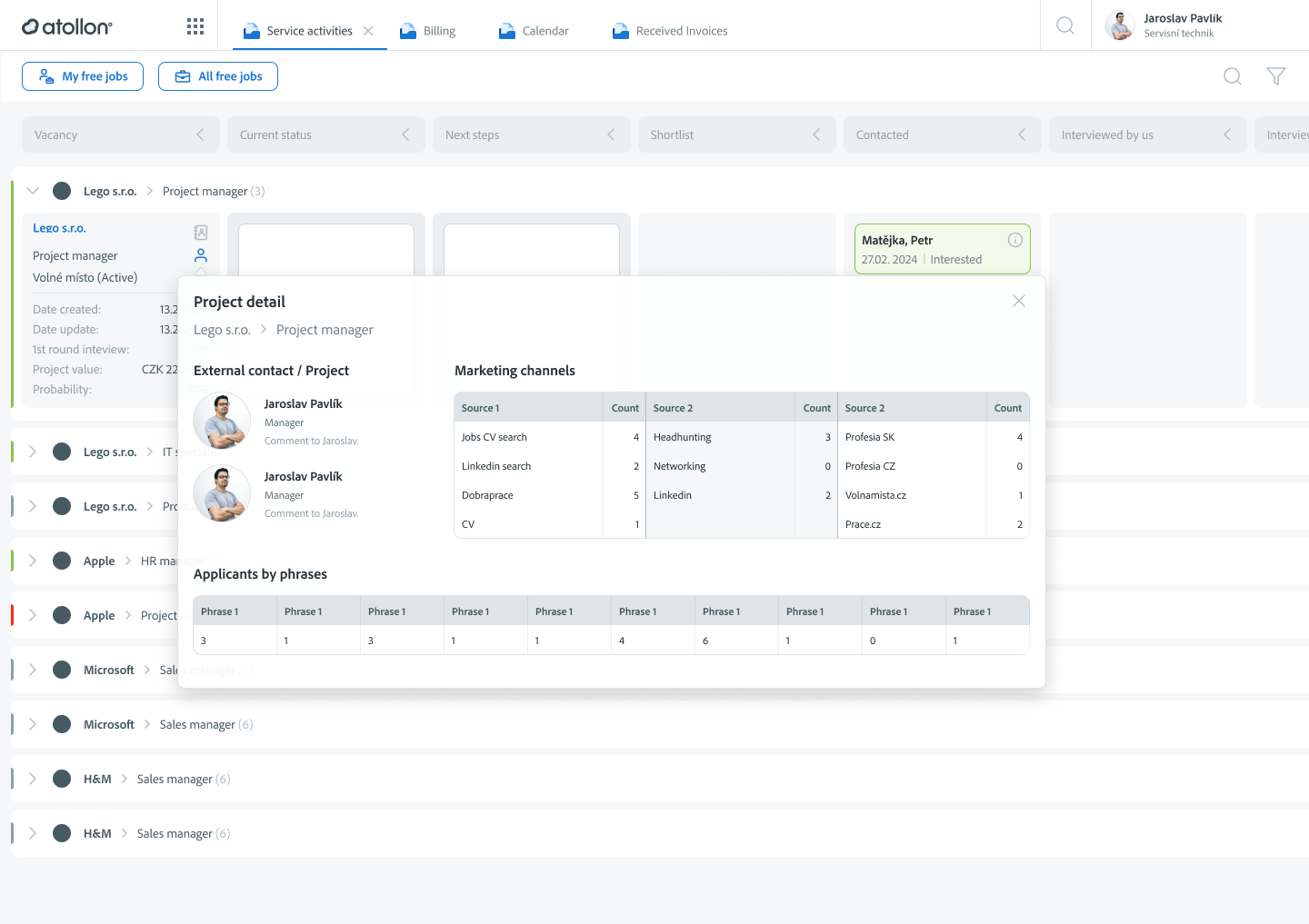This screenshot has width=1309, height=924.
Task: Expand the Apple HR manager row
Action: pos(34,561)
